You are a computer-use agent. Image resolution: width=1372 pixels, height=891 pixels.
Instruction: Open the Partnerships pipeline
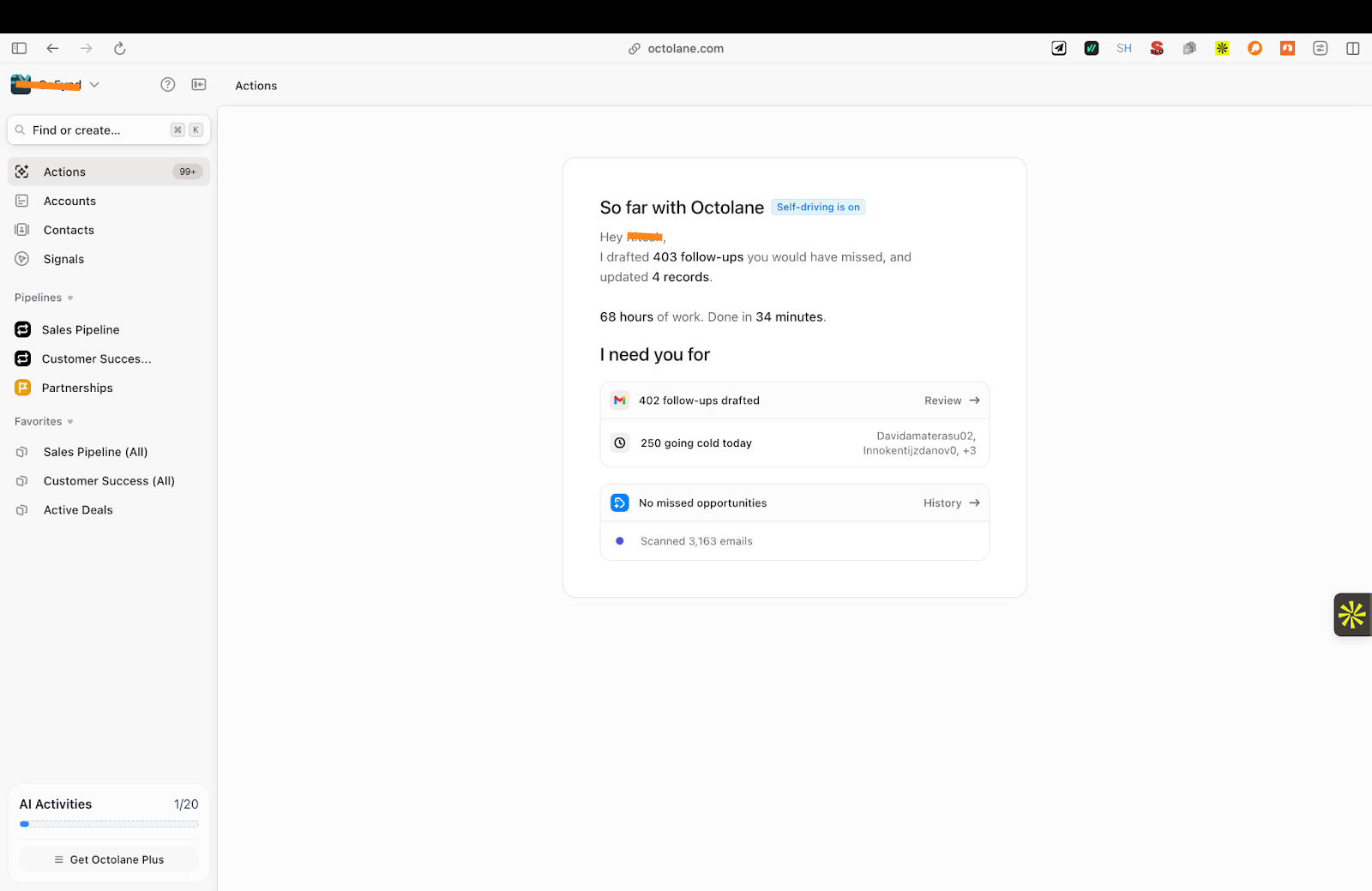[x=109, y=388]
